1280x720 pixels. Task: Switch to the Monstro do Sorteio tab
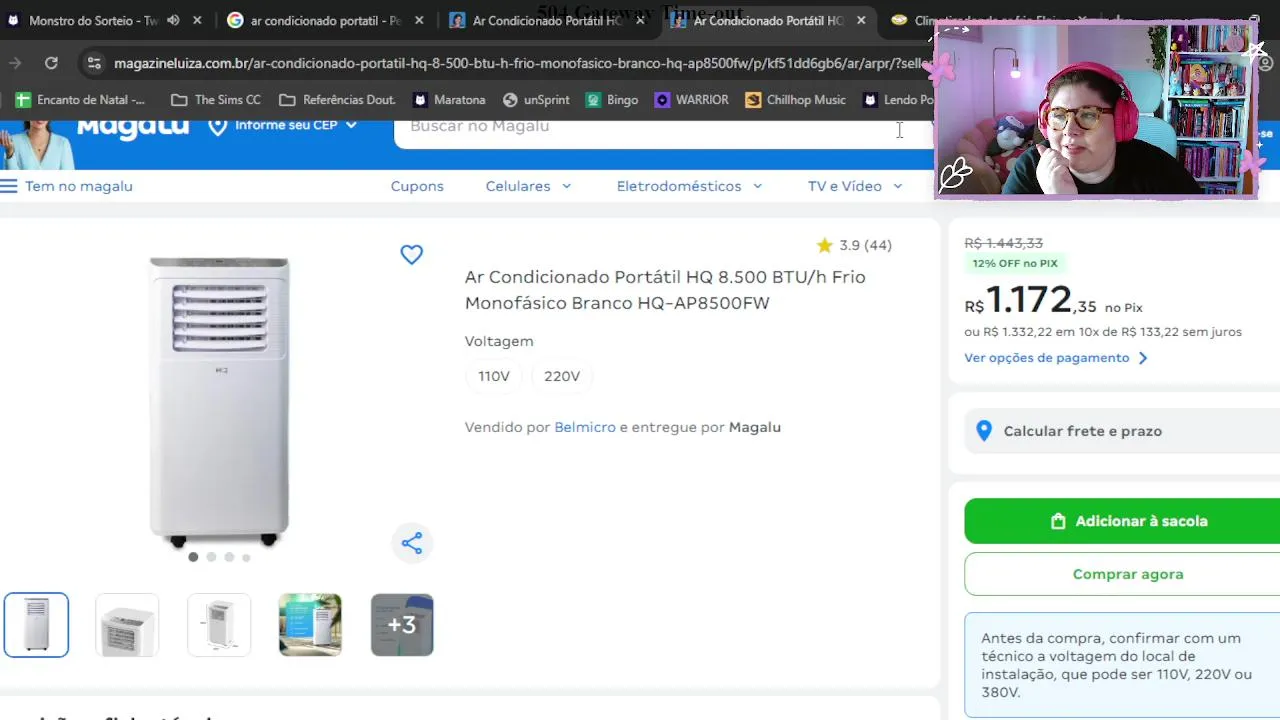pos(94,20)
